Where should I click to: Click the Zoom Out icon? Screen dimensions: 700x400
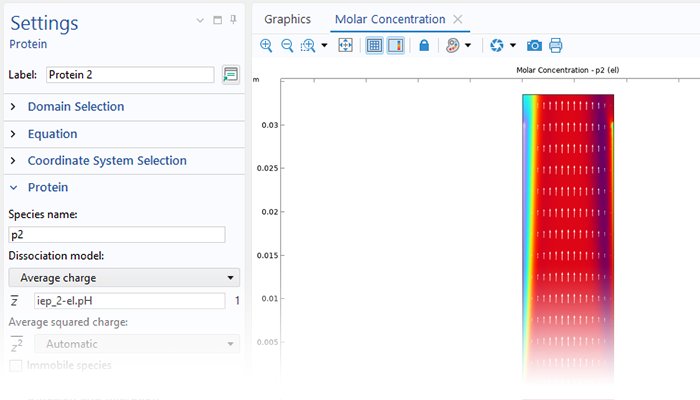[x=287, y=45]
